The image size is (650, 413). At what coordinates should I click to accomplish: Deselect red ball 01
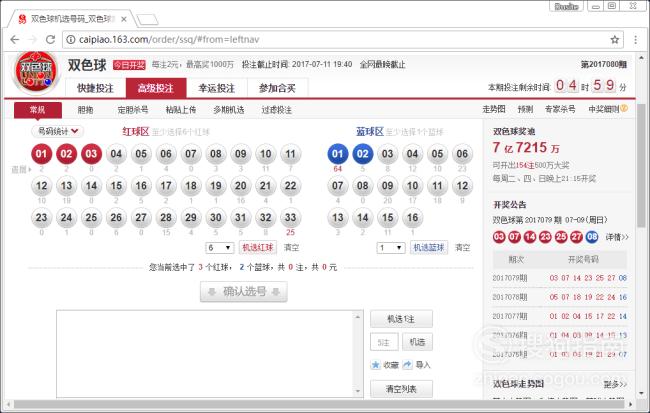[41, 154]
